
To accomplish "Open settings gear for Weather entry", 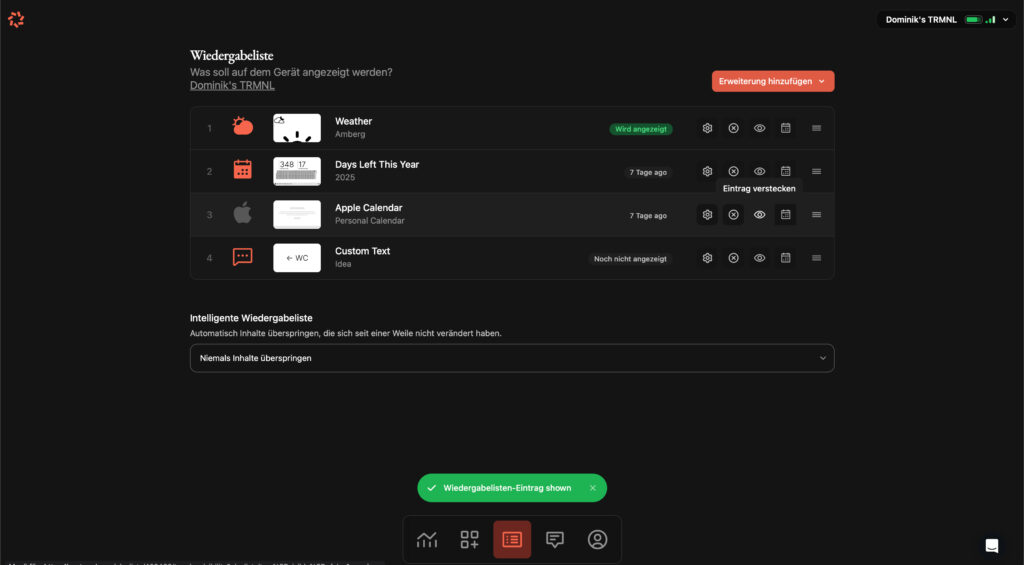I will (707, 128).
